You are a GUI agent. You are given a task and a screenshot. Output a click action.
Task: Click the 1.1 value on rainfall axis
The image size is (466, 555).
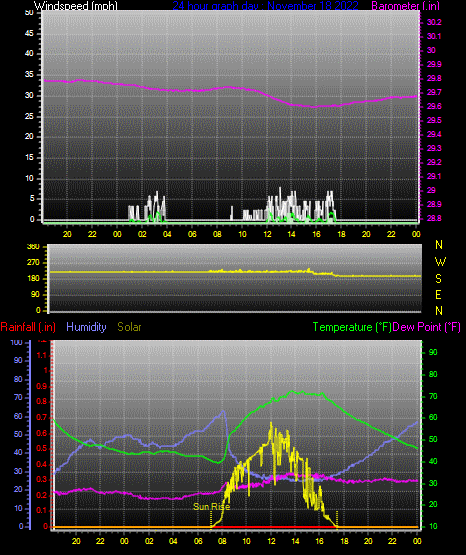coord(41,355)
